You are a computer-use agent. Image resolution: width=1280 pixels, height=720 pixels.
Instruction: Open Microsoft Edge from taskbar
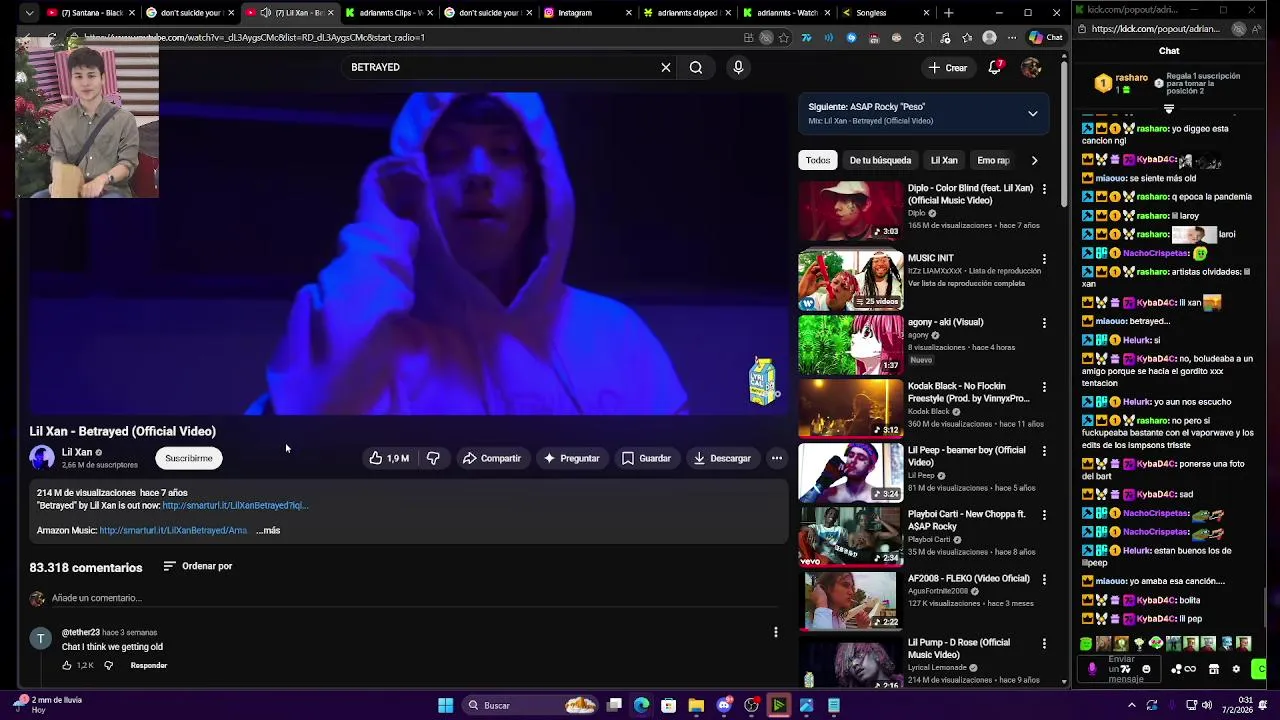(642, 705)
